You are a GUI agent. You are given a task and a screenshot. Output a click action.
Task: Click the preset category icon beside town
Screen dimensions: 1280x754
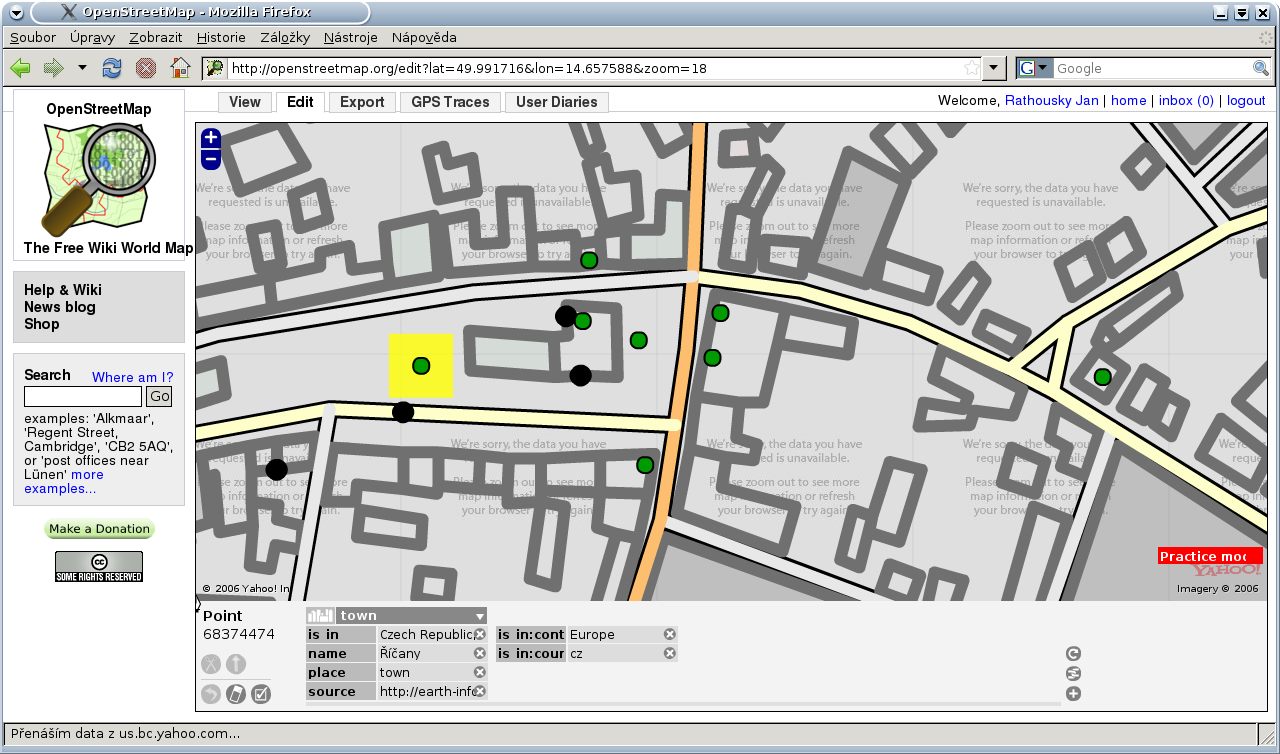[321, 616]
